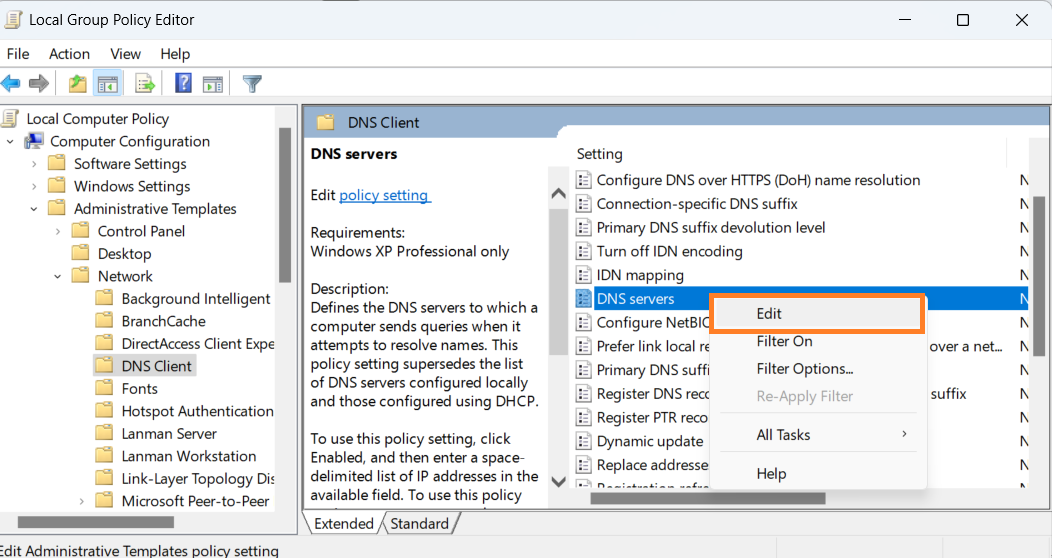Click the Forward arrow toolbar icon
This screenshot has width=1052, height=558.
click(x=39, y=83)
